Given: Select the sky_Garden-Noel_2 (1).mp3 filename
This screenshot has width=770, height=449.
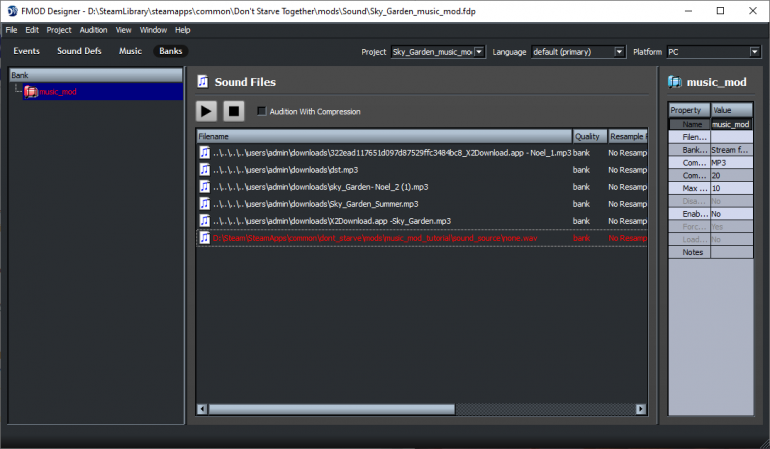Looking at the screenshot, I should [x=320, y=187].
